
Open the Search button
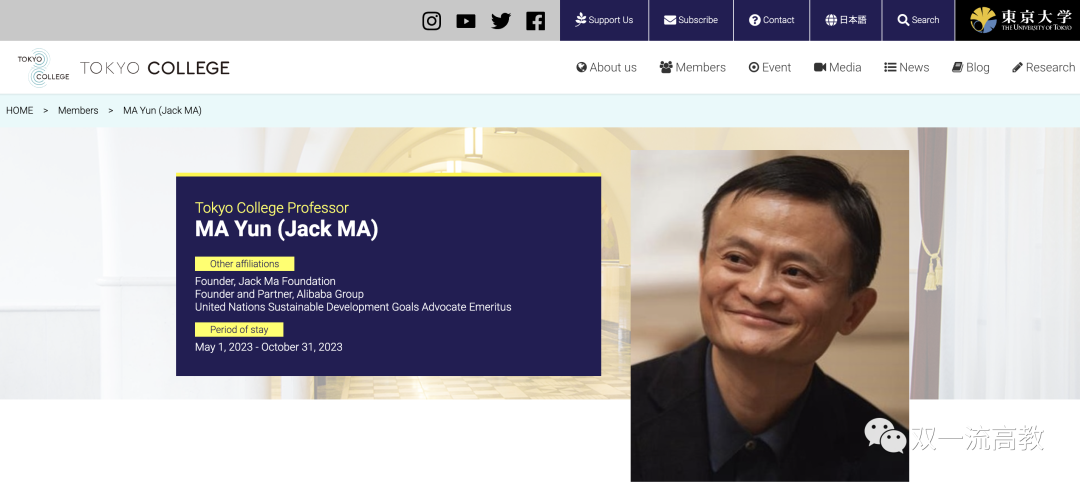pyautogui.click(x=918, y=20)
